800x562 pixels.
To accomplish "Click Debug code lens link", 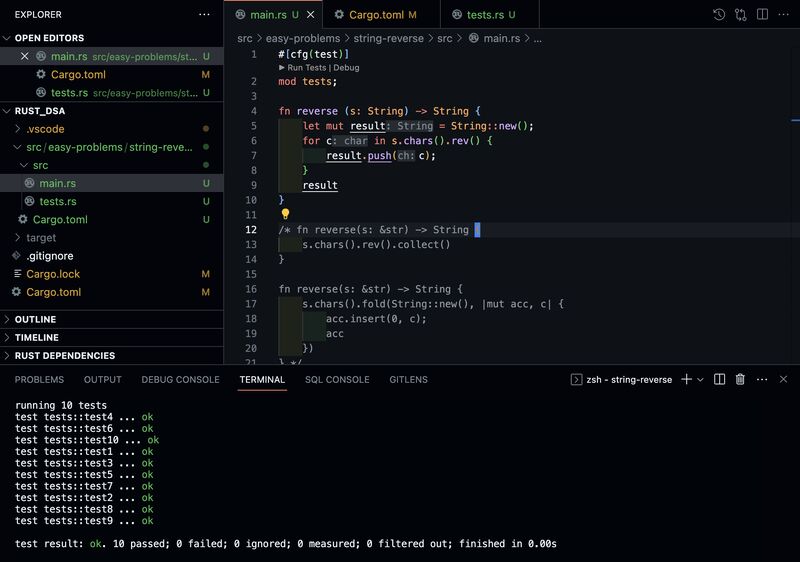I will (345, 68).
